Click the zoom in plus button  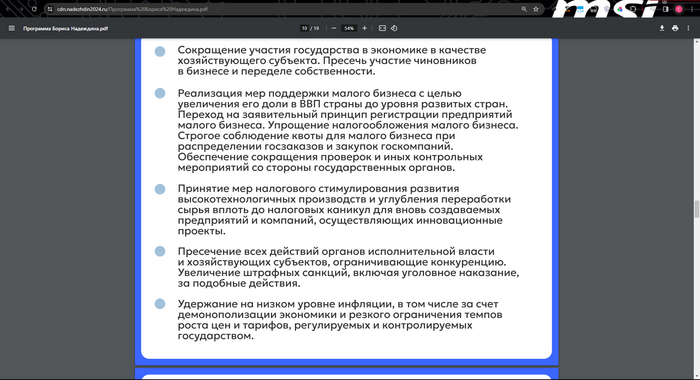pos(364,28)
